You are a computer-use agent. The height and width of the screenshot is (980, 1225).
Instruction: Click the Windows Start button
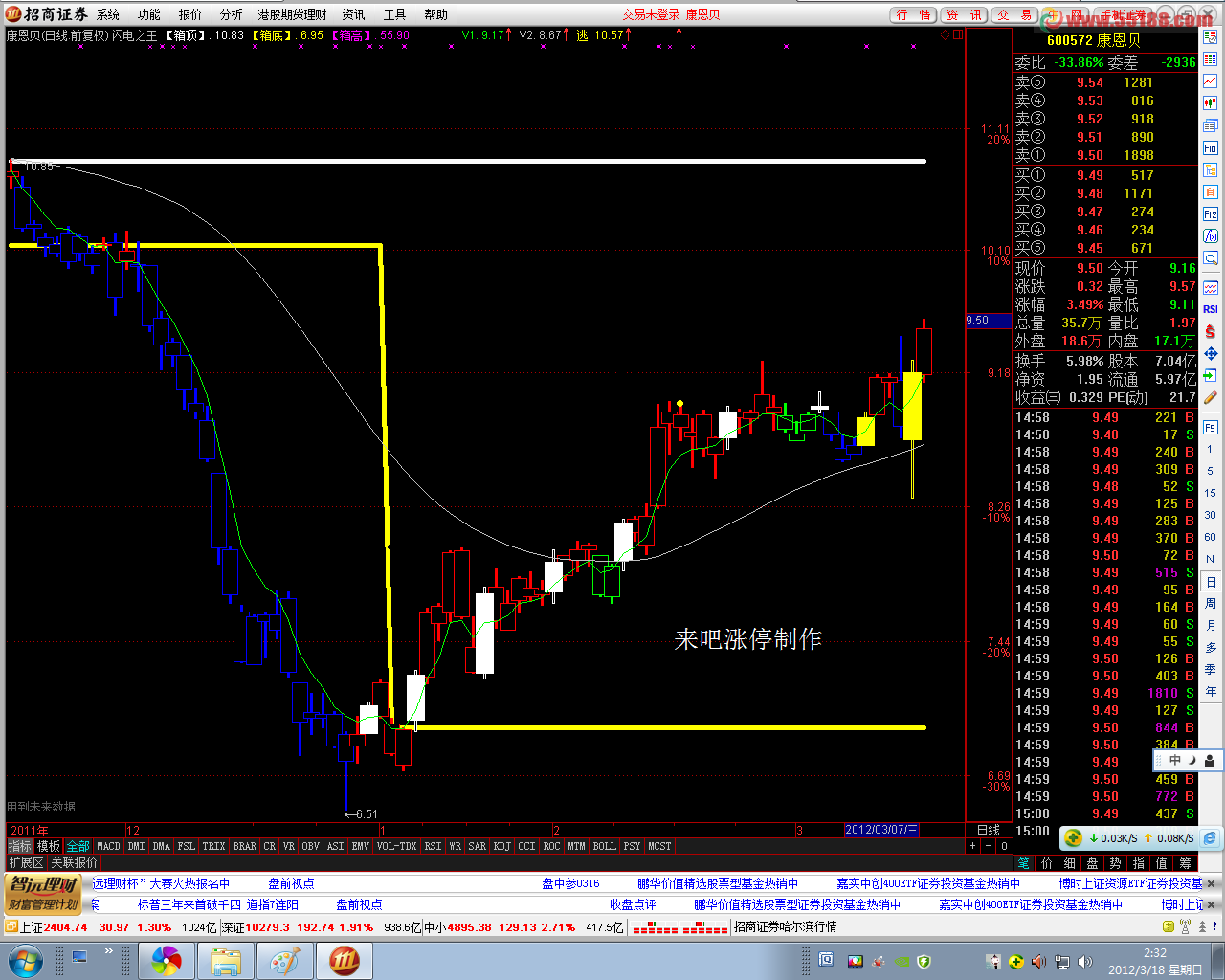25,961
